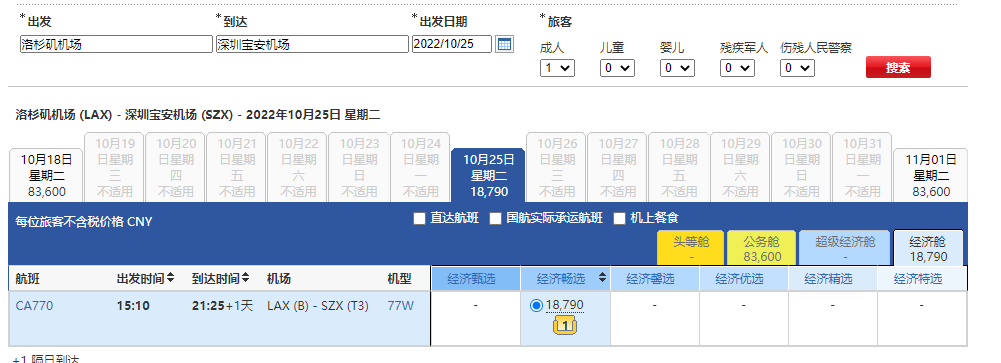The image size is (1001, 363).
Task: Click the 77W aircraft type link
Action: 400,306
